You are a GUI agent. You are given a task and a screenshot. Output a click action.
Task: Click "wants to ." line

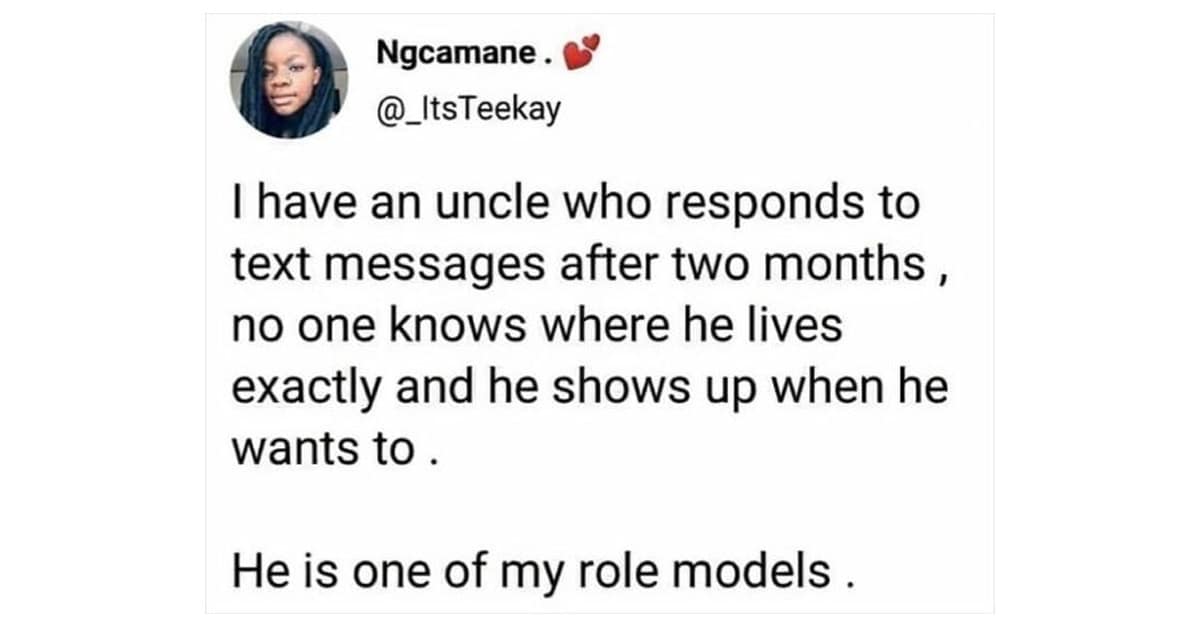(335, 451)
